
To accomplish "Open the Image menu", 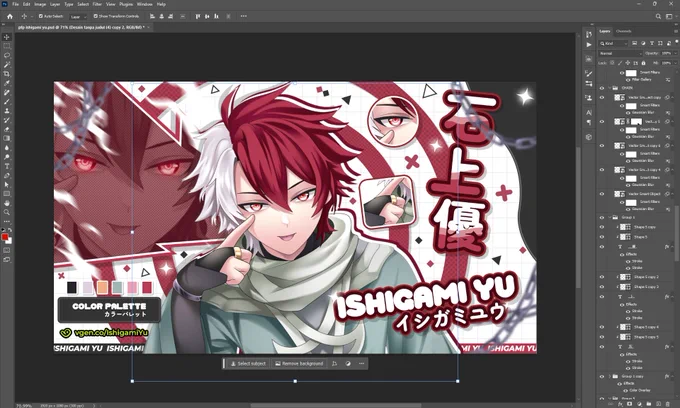I will pos(40,4).
